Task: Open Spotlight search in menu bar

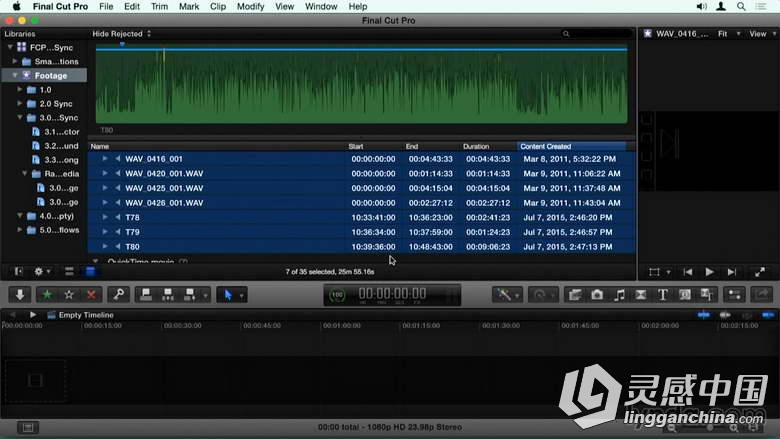Action: pyautogui.click(x=741, y=6)
